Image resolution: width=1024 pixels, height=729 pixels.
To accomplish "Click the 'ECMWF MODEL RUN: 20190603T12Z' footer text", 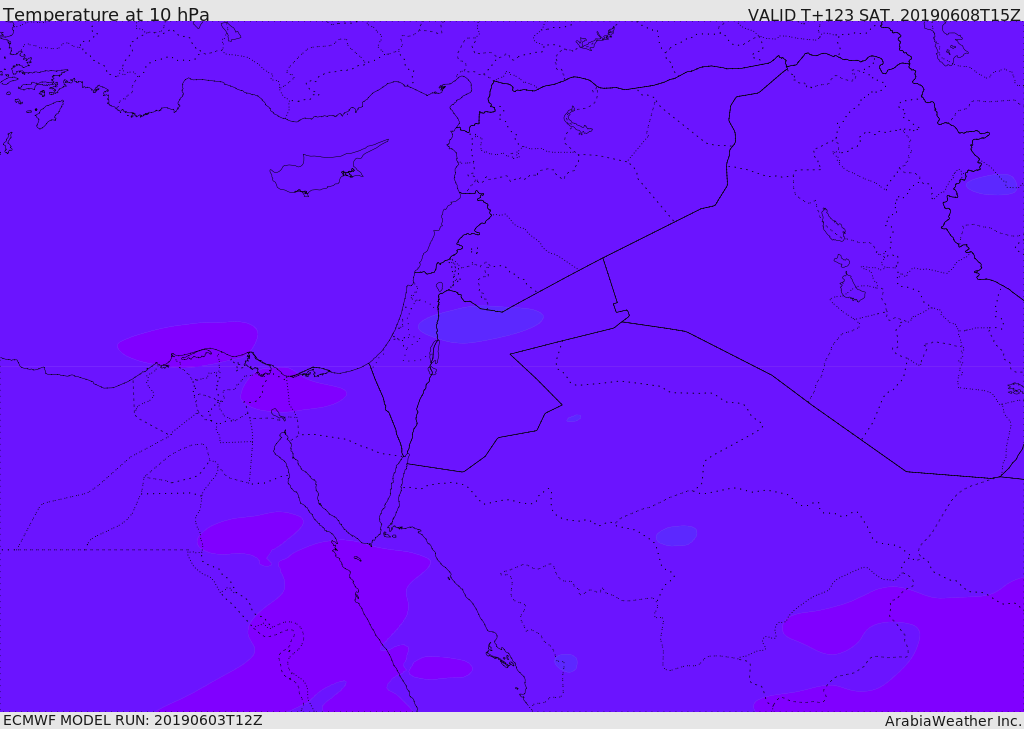I will click(133, 720).
